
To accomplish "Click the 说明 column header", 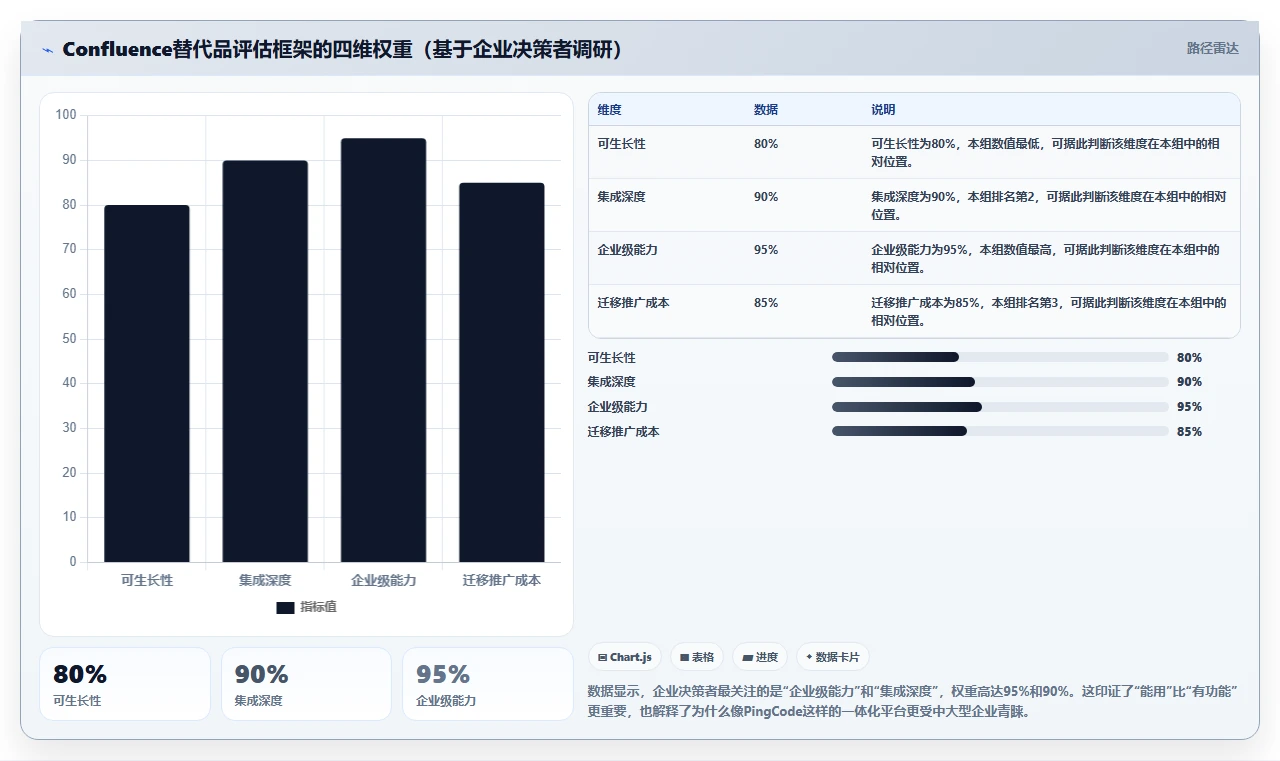I will 883,110.
